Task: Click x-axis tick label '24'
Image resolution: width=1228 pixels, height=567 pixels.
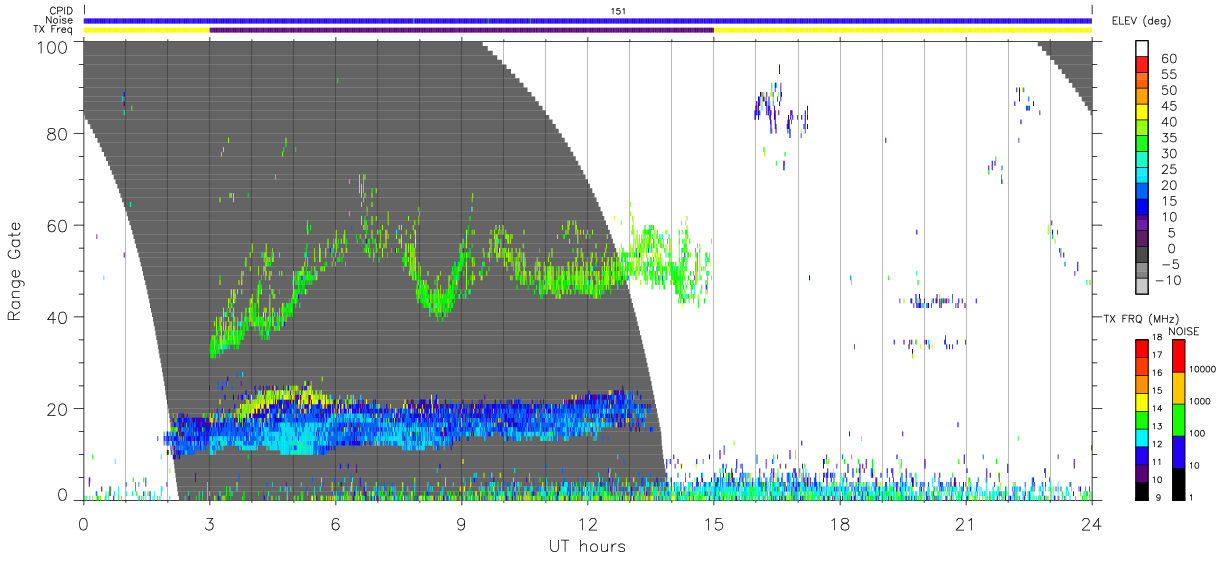Action: coord(1091,523)
